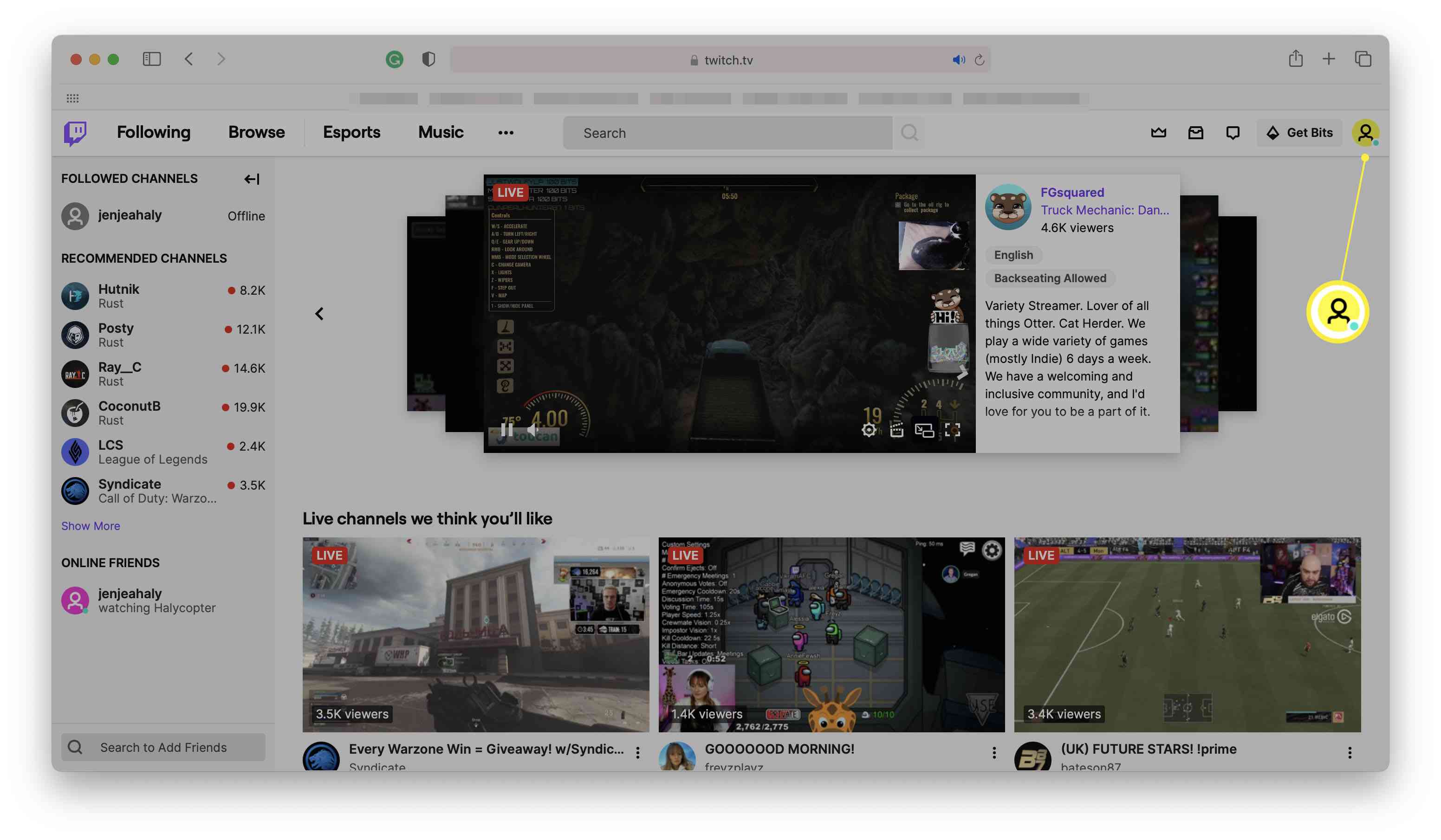Open recommended channel LCS
Screen dimensions: 1441x840
pos(163,451)
